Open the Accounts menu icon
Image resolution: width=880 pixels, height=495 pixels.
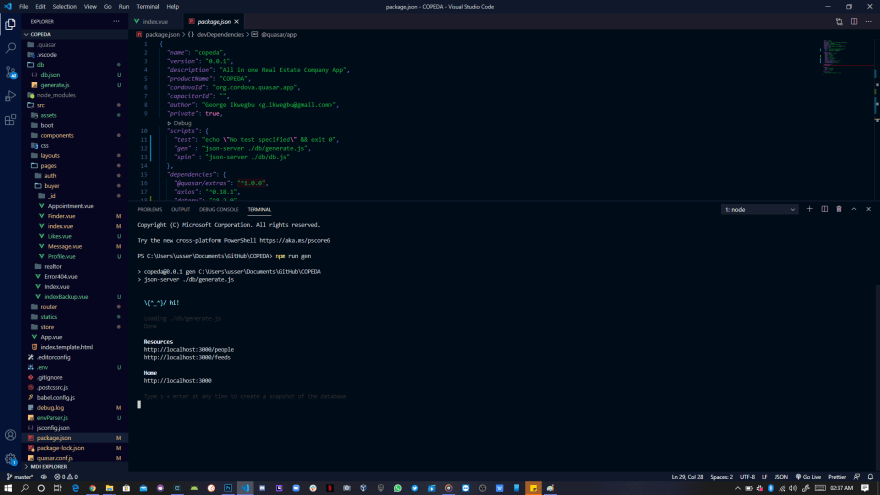(10, 435)
